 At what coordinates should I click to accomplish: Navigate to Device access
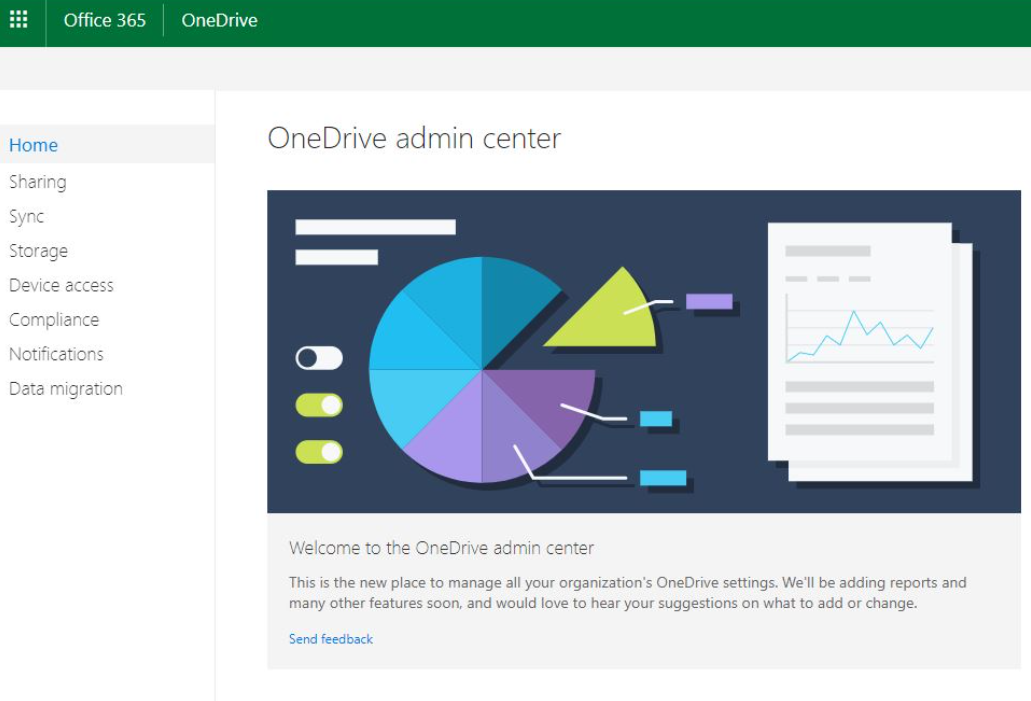[x=61, y=285]
